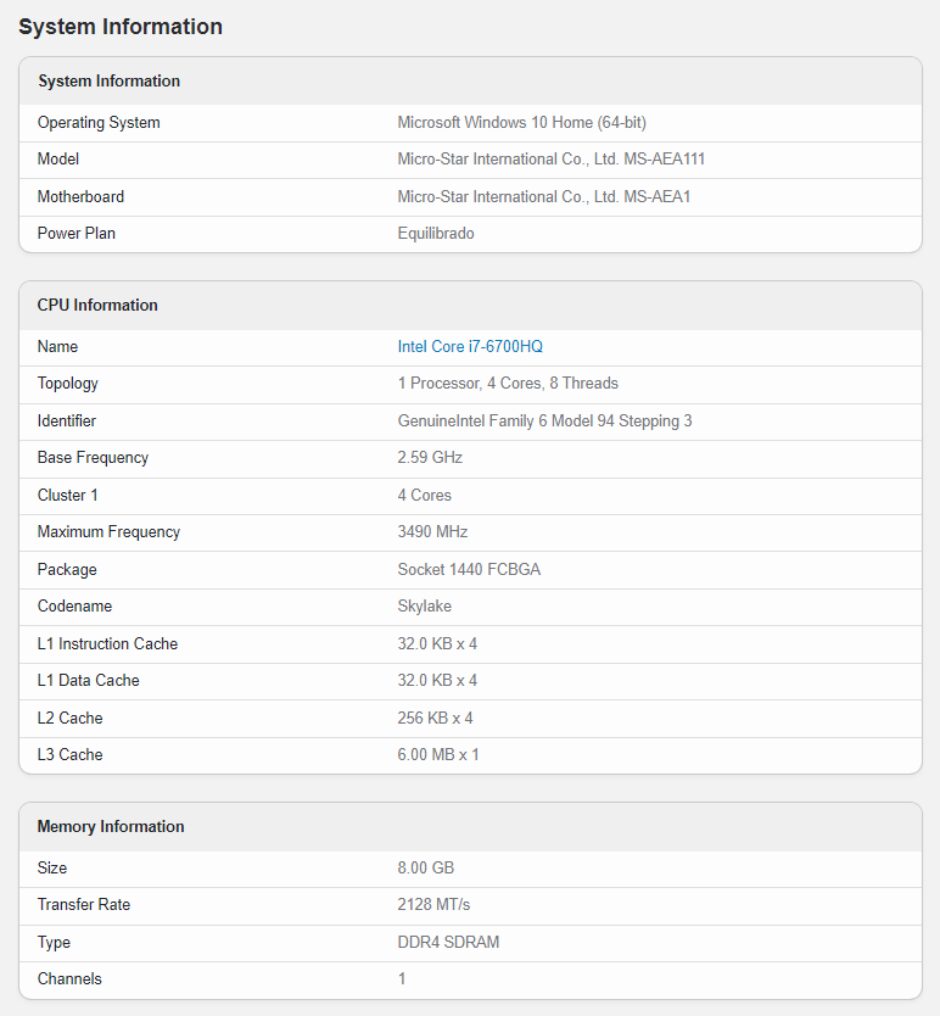The height and width of the screenshot is (1016, 940).
Task: Select the '4 Cores' cluster value
Action: (424, 495)
